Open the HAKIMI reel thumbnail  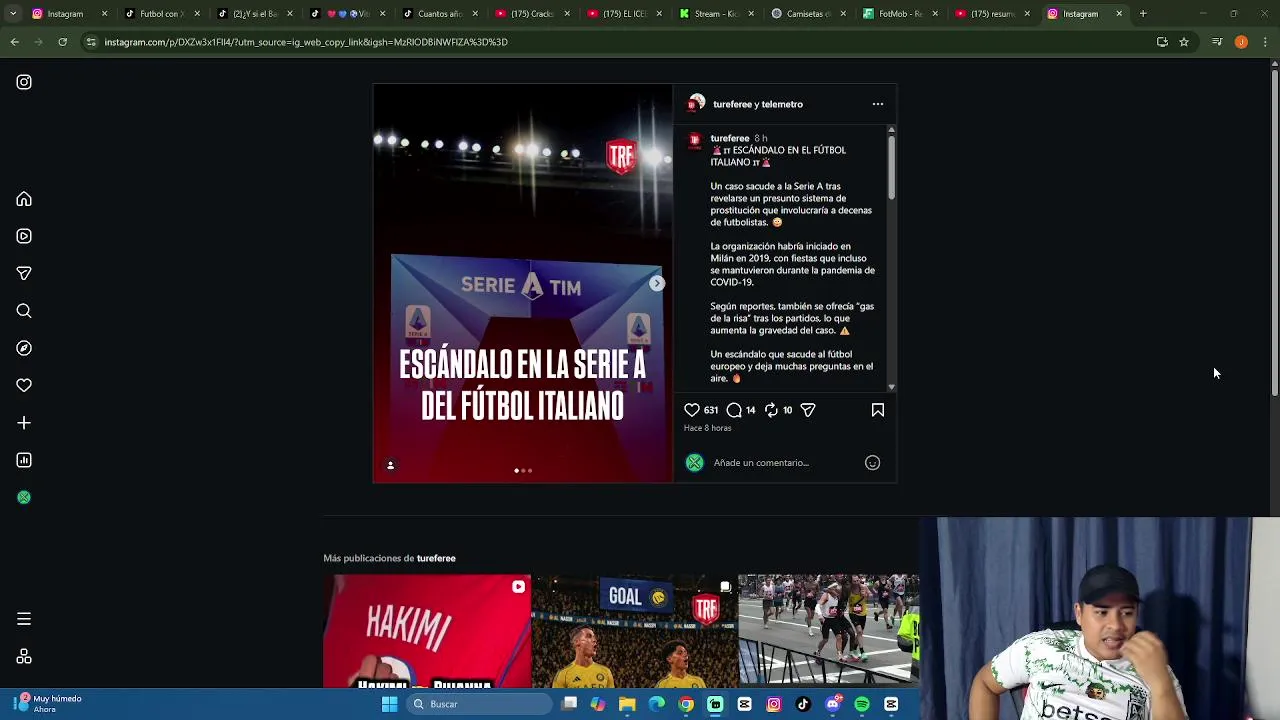[427, 631]
